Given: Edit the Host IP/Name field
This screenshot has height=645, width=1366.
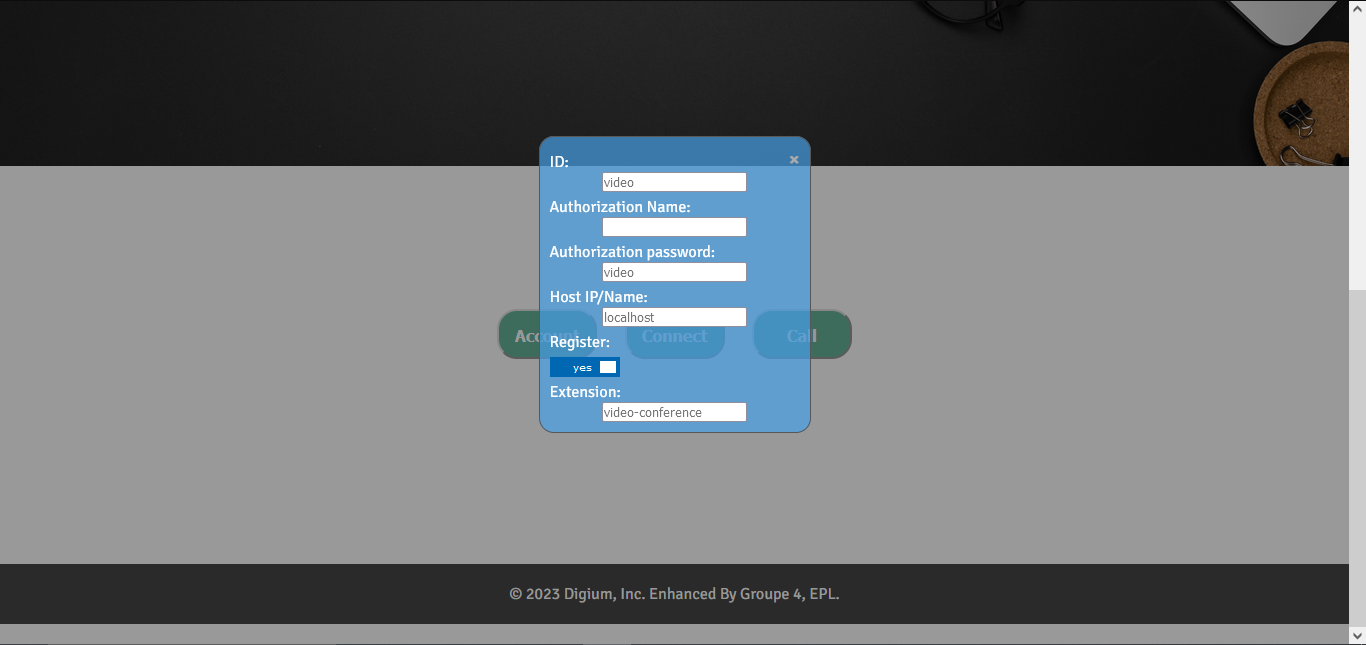Looking at the screenshot, I should pos(674,317).
